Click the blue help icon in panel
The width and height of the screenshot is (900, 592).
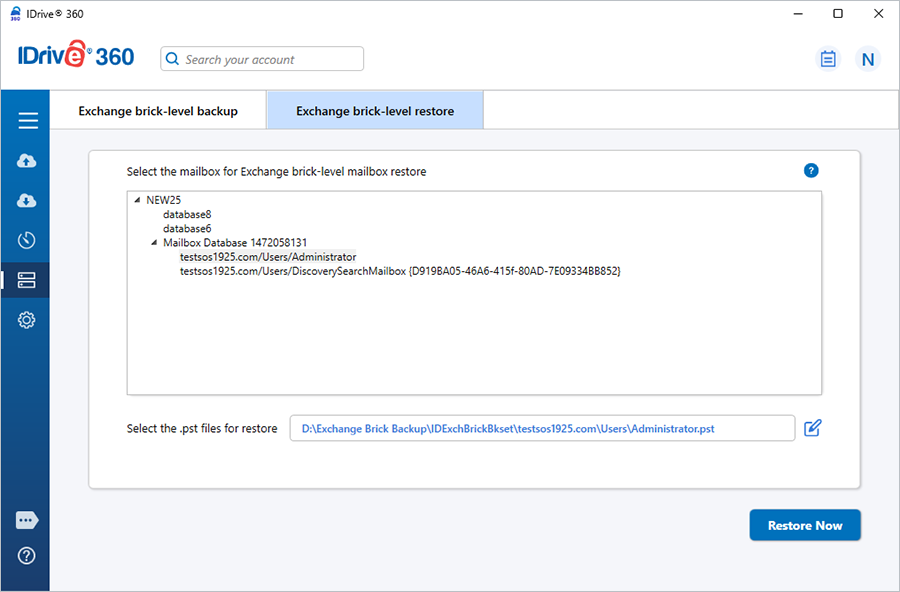pos(811,171)
